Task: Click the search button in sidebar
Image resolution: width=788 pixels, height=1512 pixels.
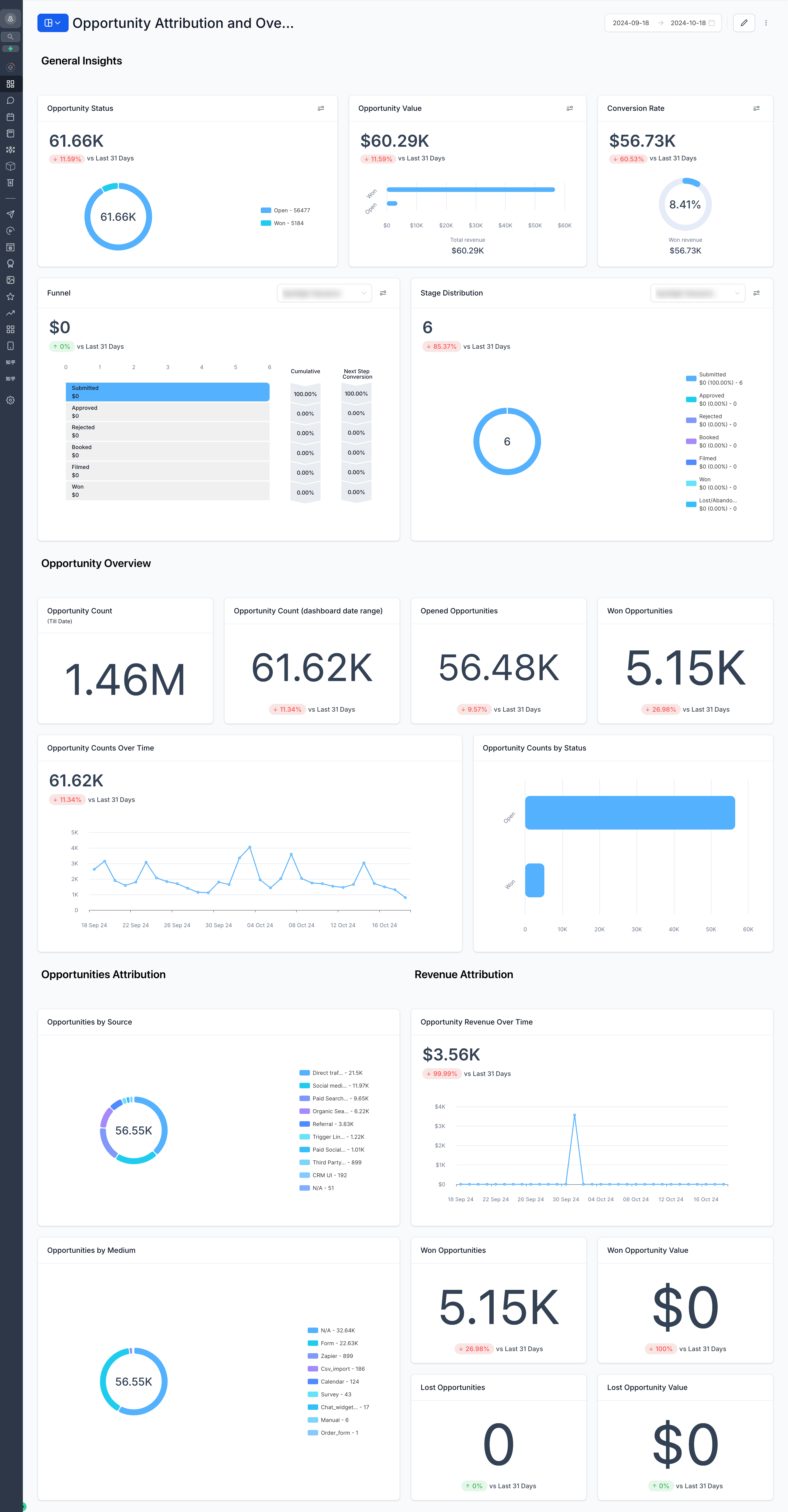Action: coord(11,36)
